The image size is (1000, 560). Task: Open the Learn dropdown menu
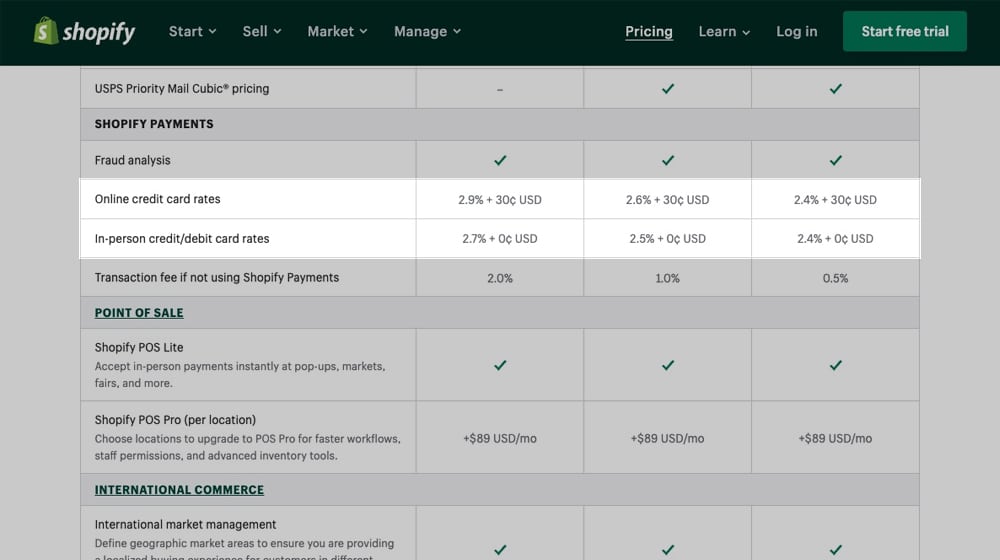[x=724, y=31]
